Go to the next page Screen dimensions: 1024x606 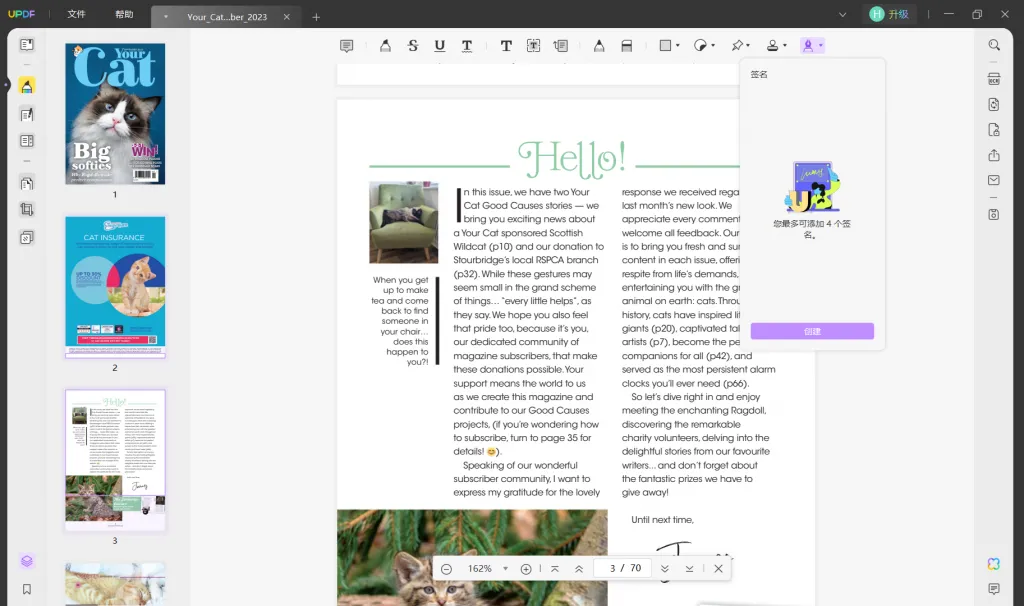tap(665, 569)
